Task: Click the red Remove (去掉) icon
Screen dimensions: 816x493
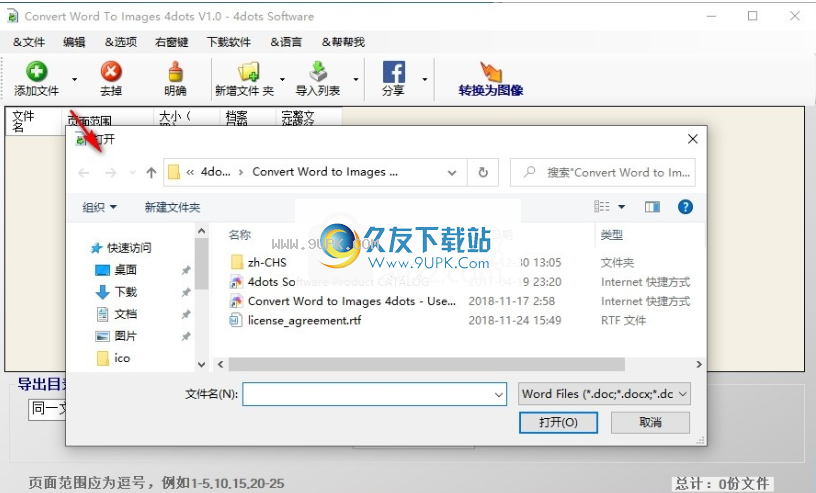Action: [x=111, y=72]
